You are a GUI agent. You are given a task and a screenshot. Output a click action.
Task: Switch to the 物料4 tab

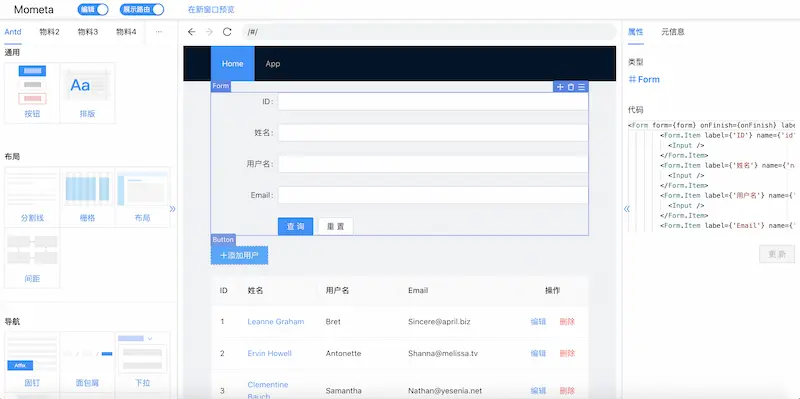tap(126, 32)
